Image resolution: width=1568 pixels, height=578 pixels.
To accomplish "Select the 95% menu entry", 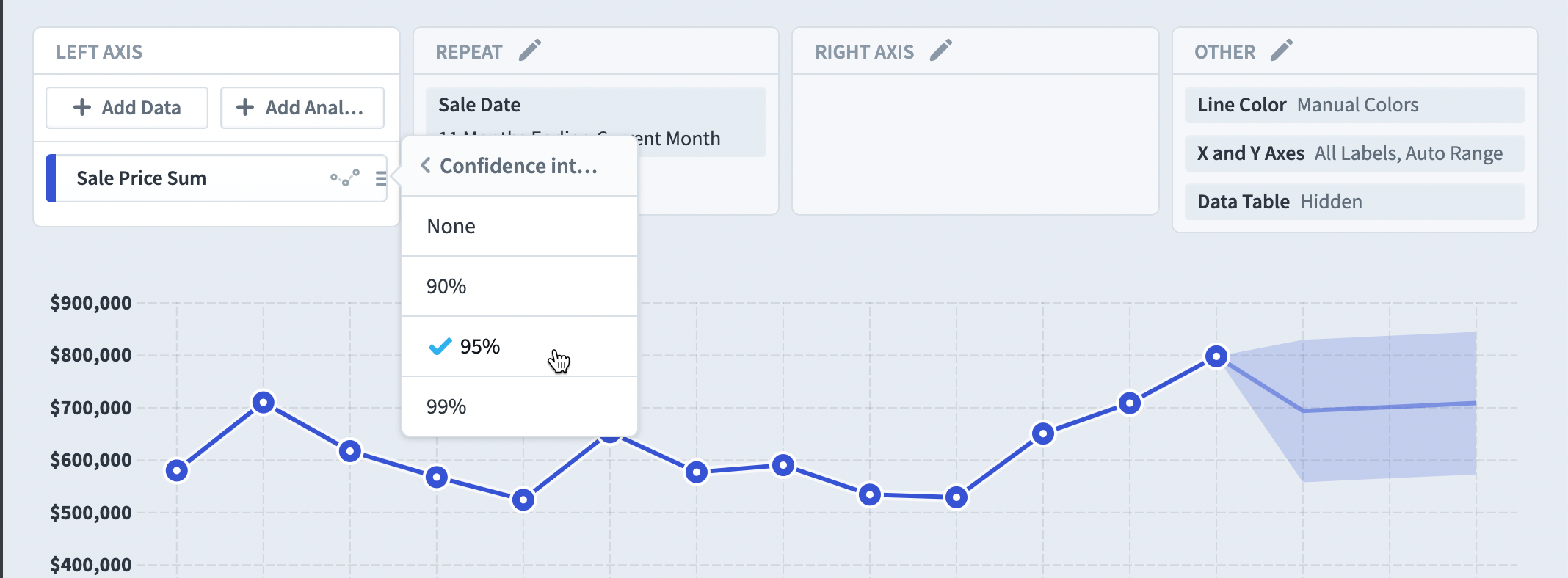I will (520, 346).
